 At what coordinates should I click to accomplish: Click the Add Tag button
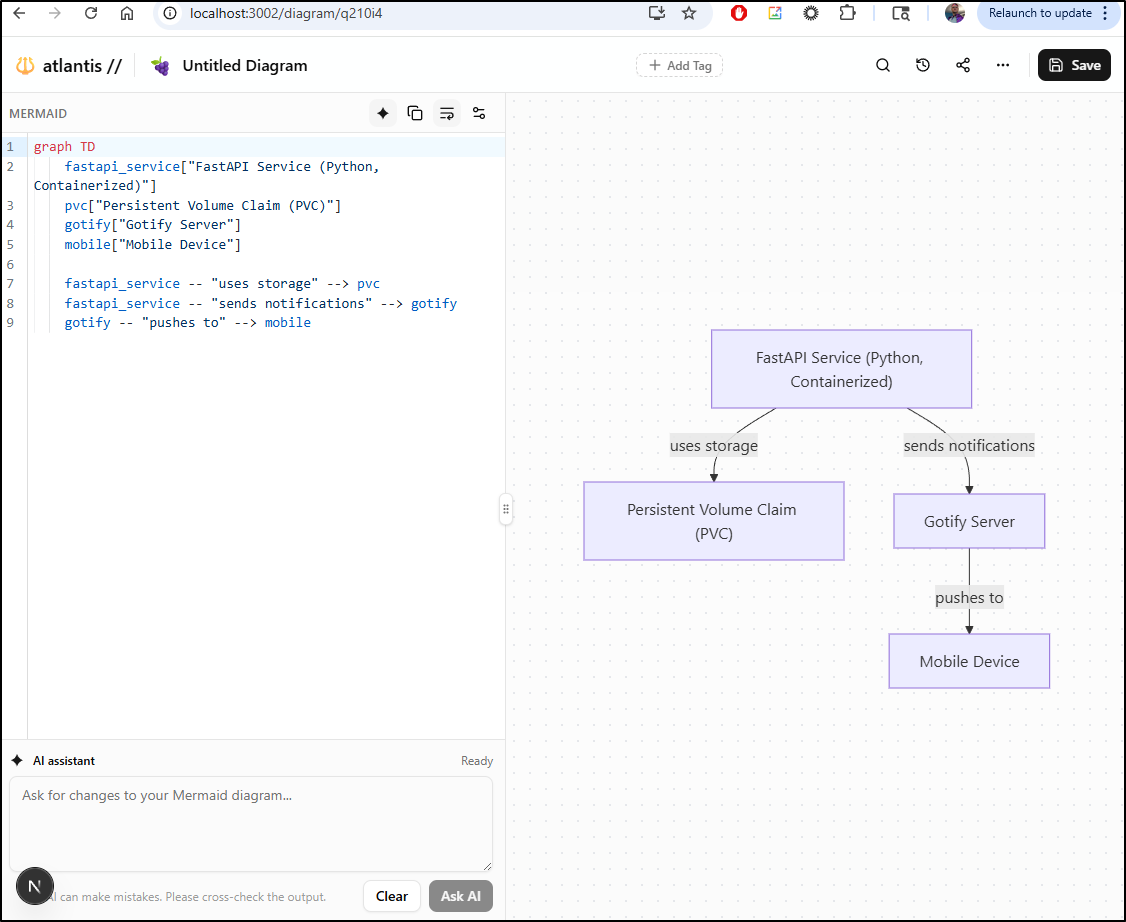tap(679, 65)
